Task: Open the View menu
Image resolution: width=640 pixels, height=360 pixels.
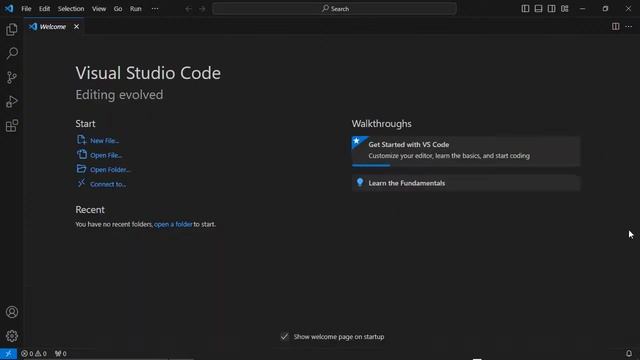Action: [x=99, y=9]
